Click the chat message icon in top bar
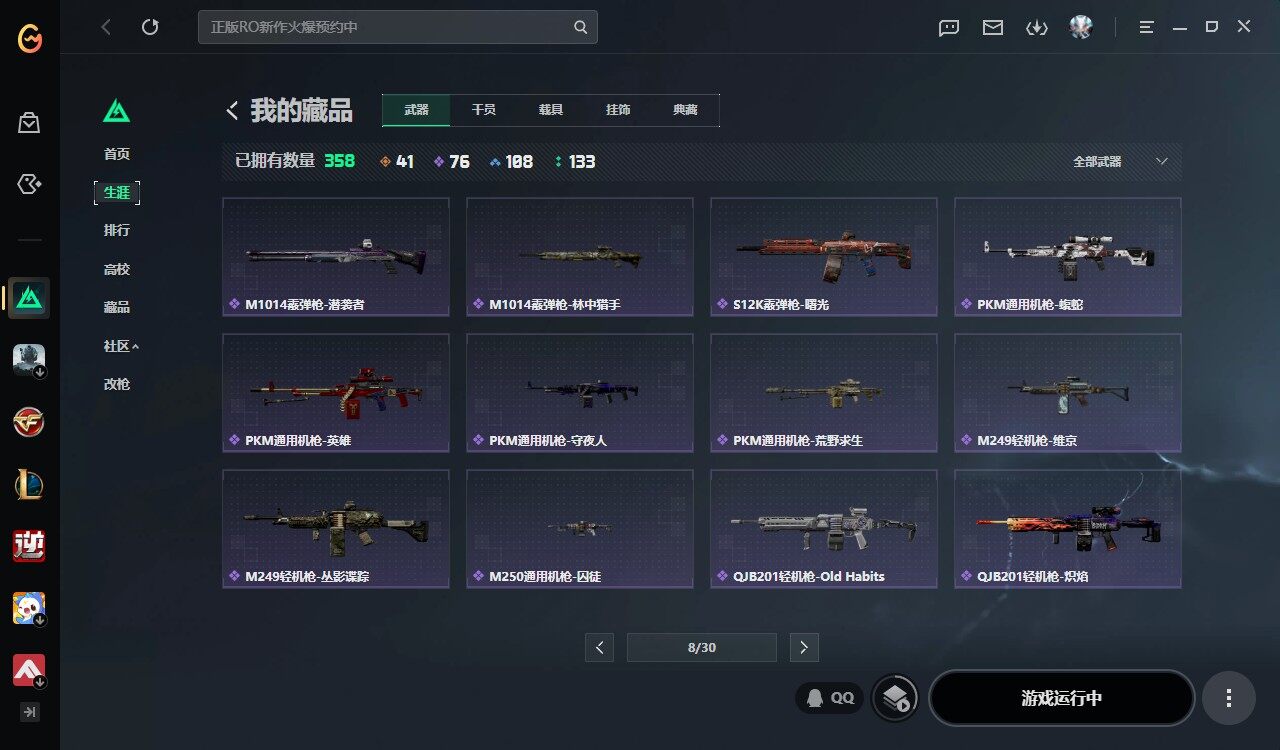The image size is (1280, 750). (949, 28)
